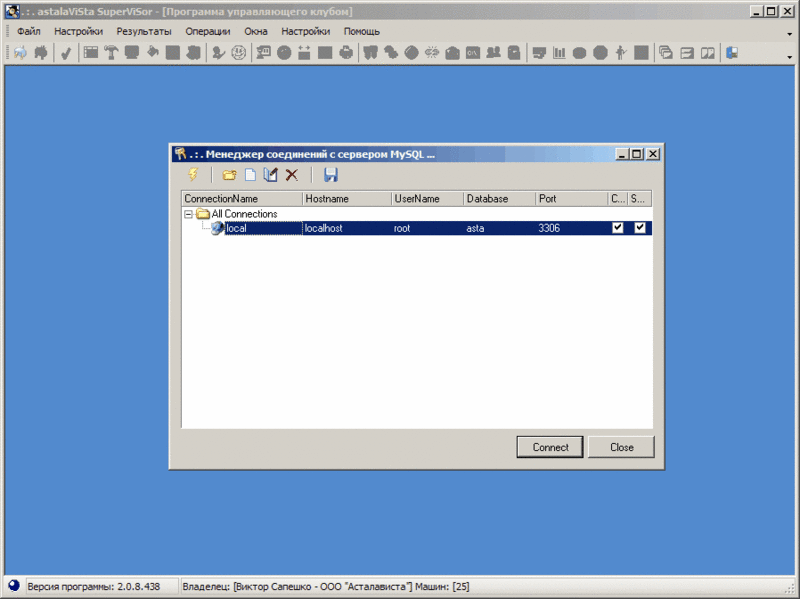Expand the main toolbar overflow arrow

790,57
